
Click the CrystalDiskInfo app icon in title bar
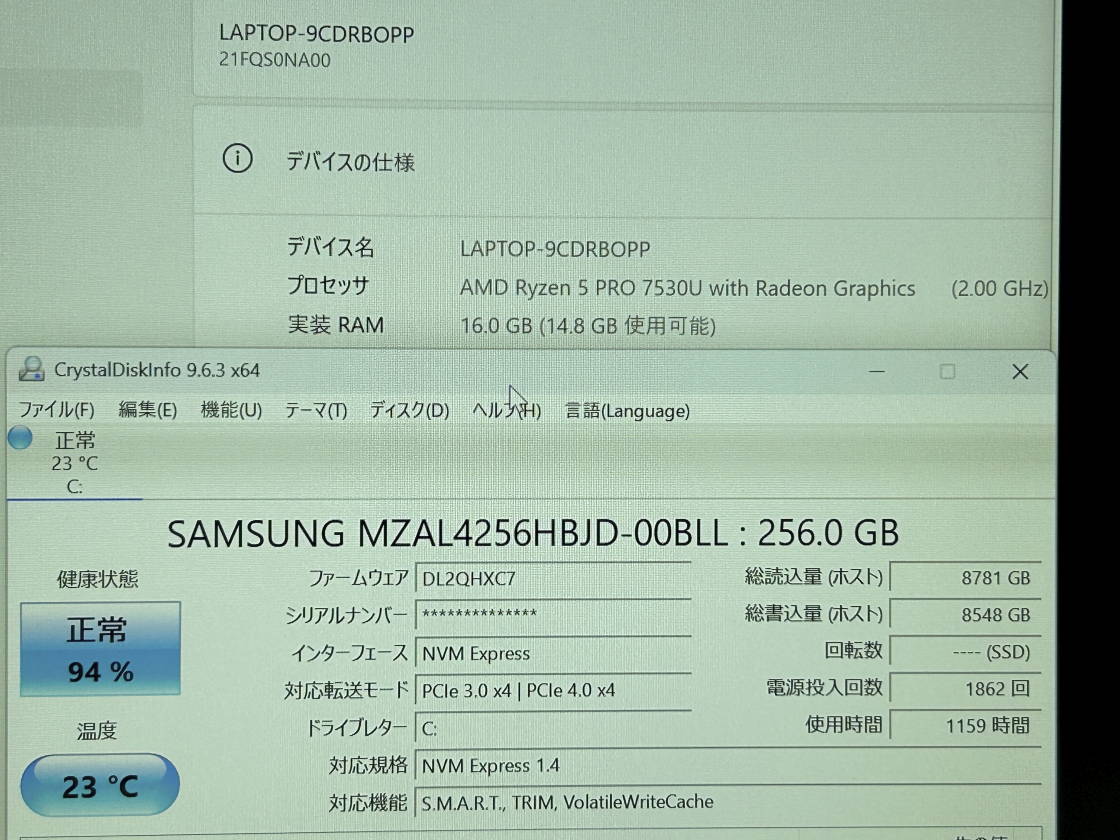tap(31, 370)
